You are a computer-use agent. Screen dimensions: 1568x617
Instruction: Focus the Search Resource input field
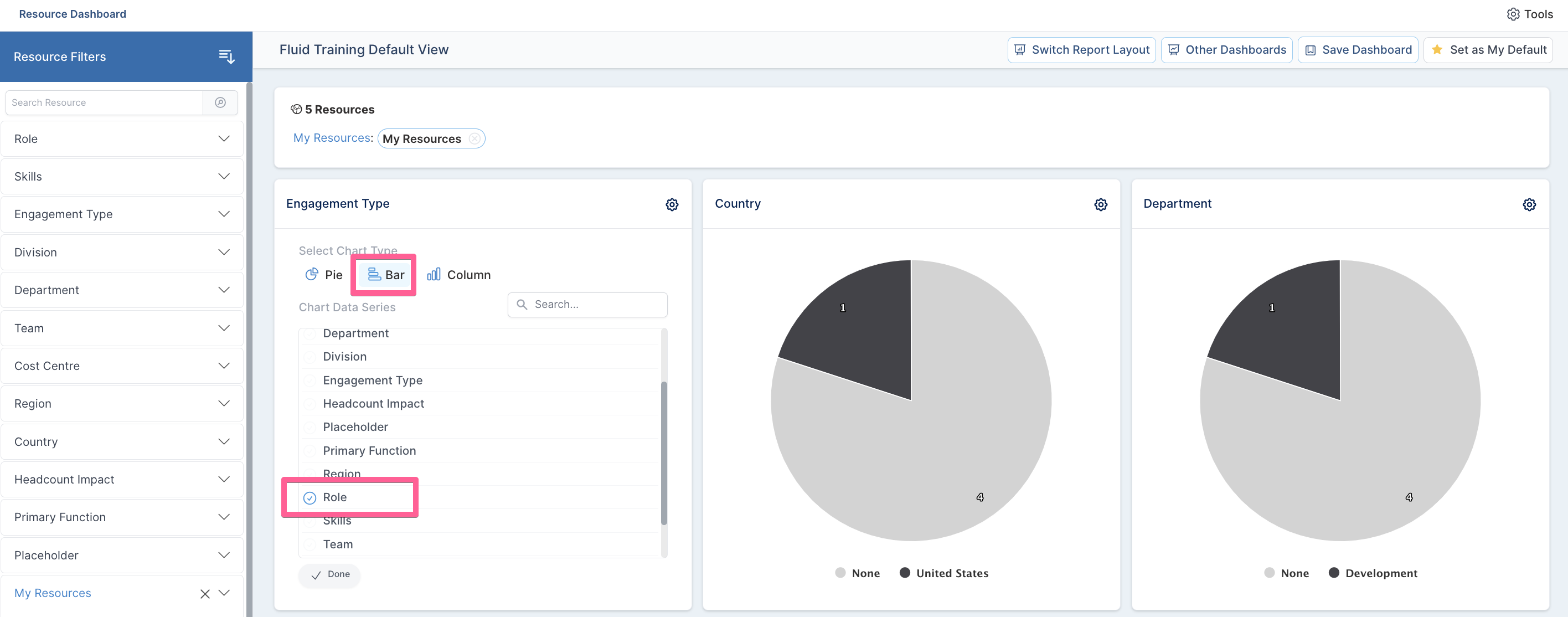point(104,102)
